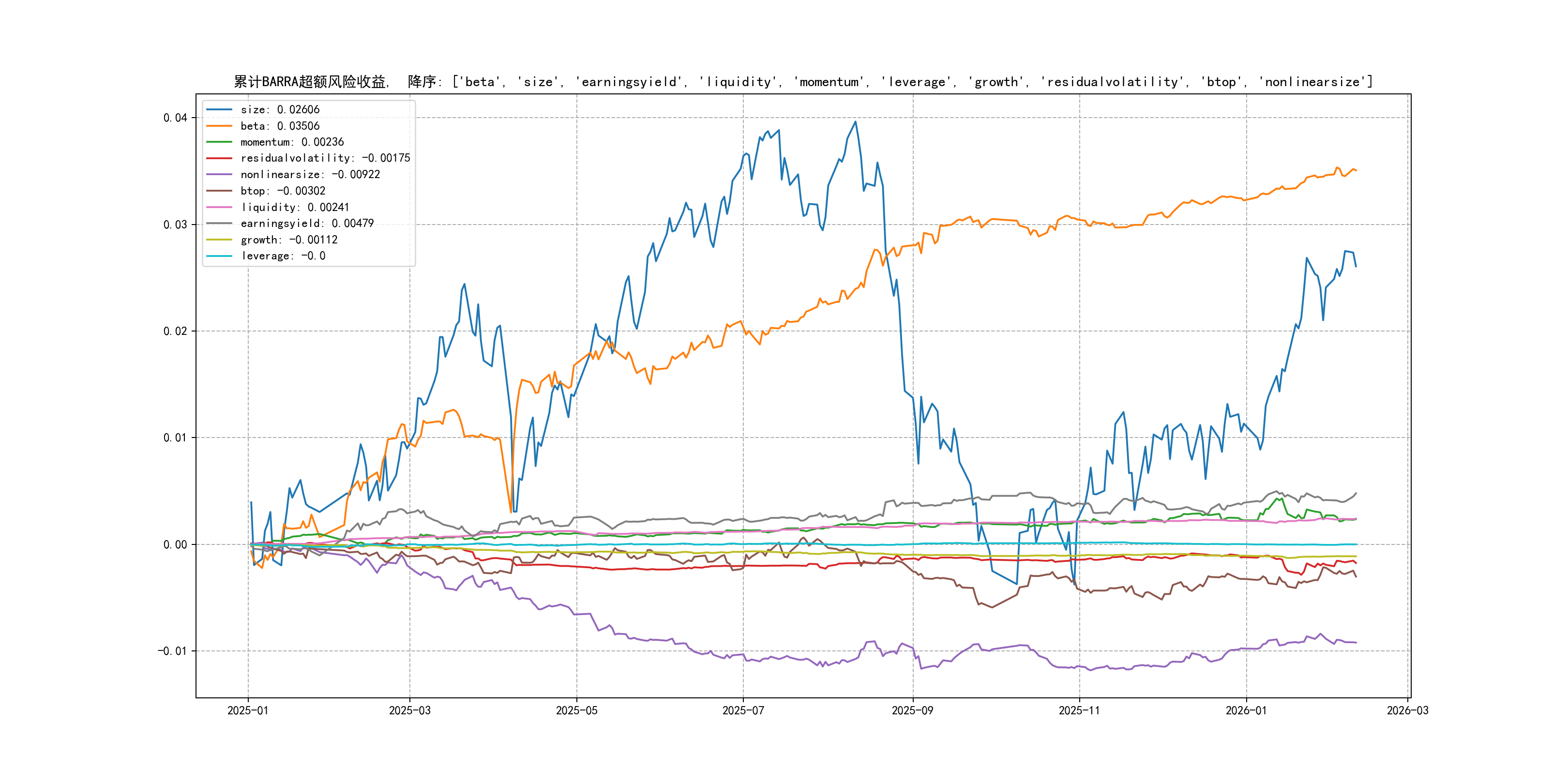Click the 0.04 y-axis tick label
Screen dimensions: 1568x784
(x=175, y=118)
